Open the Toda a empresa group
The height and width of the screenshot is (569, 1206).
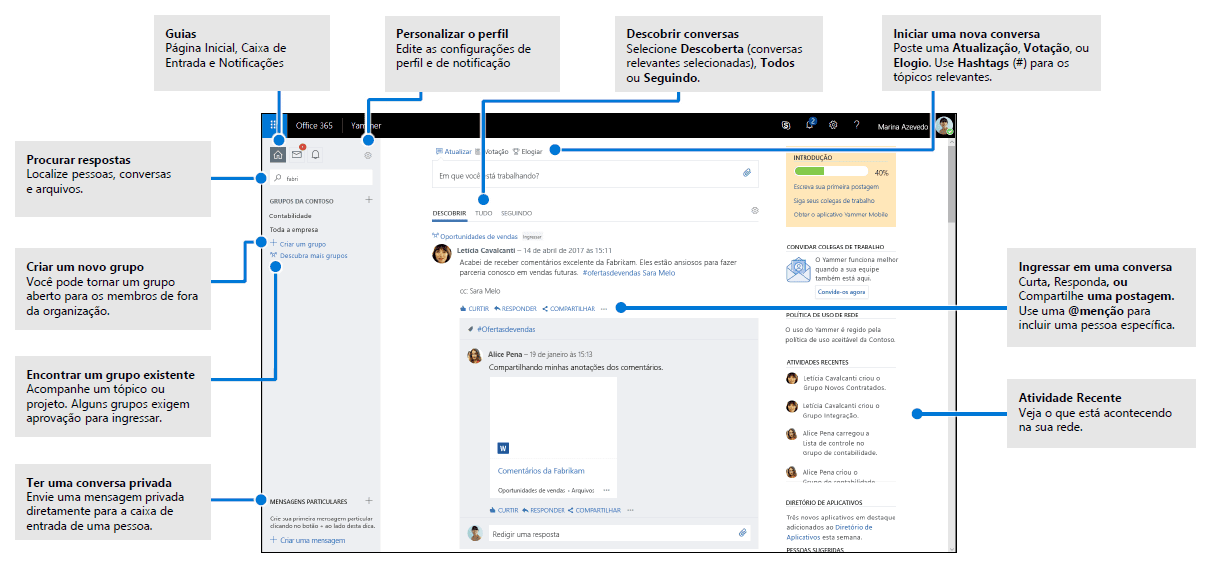292,230
